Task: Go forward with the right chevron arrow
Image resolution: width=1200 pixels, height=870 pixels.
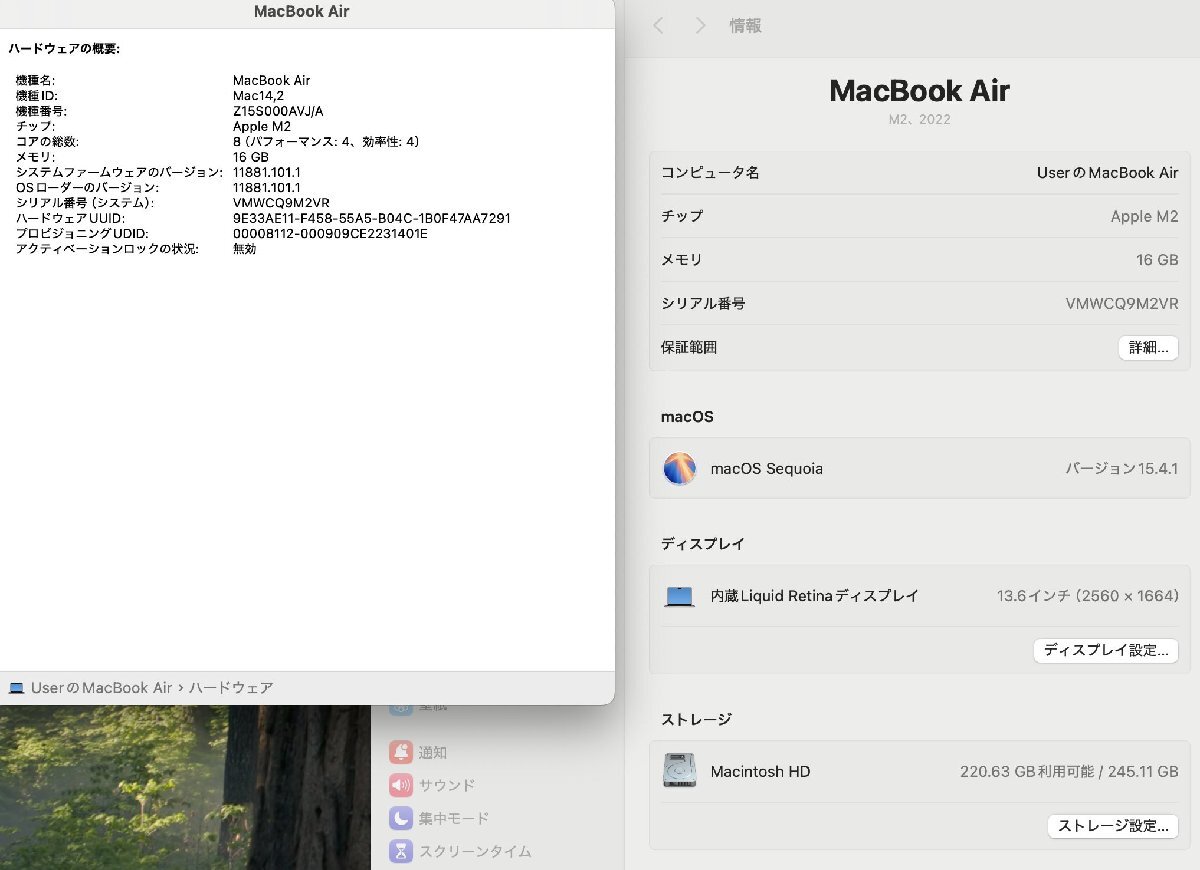Action: 700,26
